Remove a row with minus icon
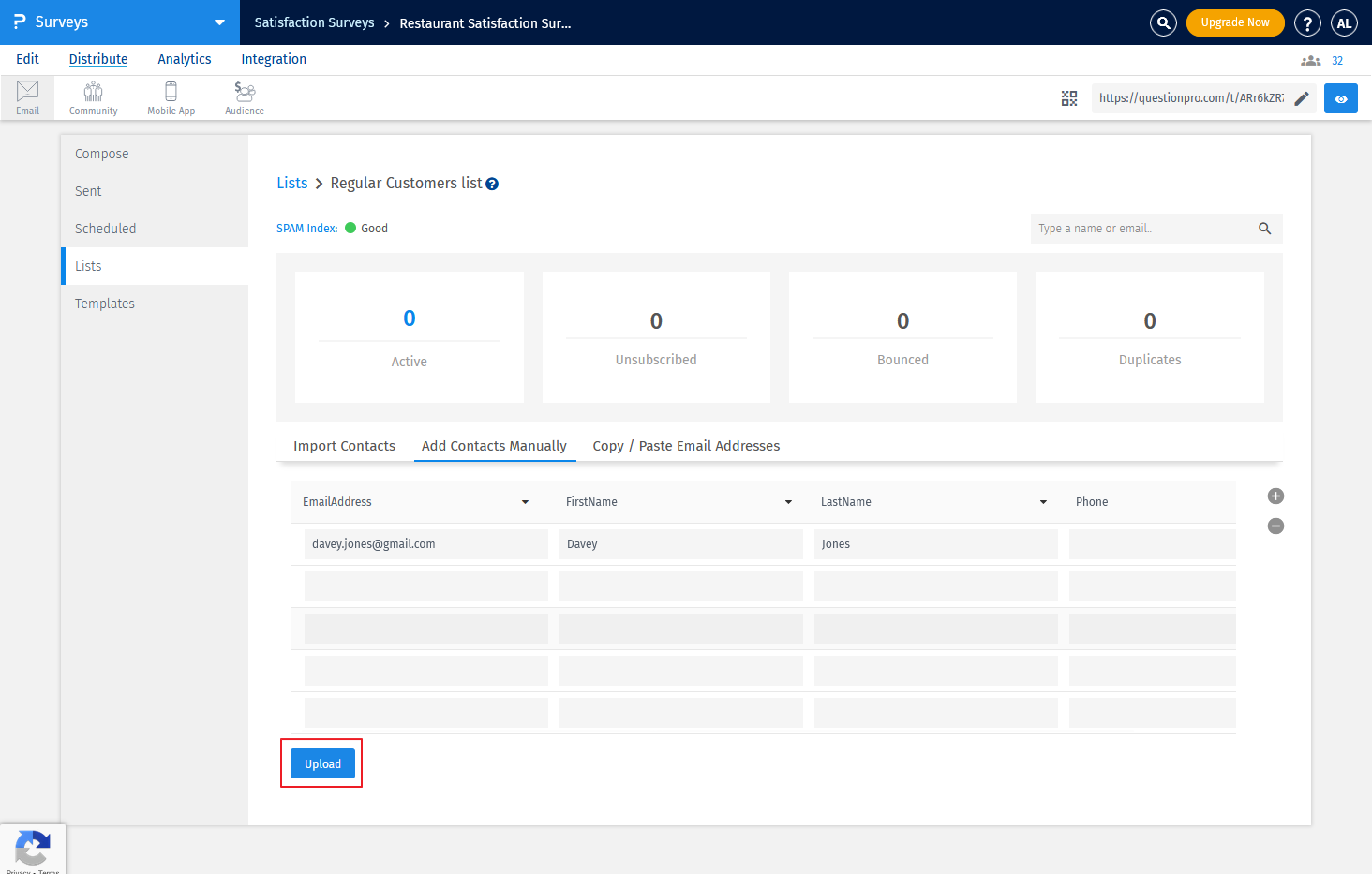 [1275, 526]
